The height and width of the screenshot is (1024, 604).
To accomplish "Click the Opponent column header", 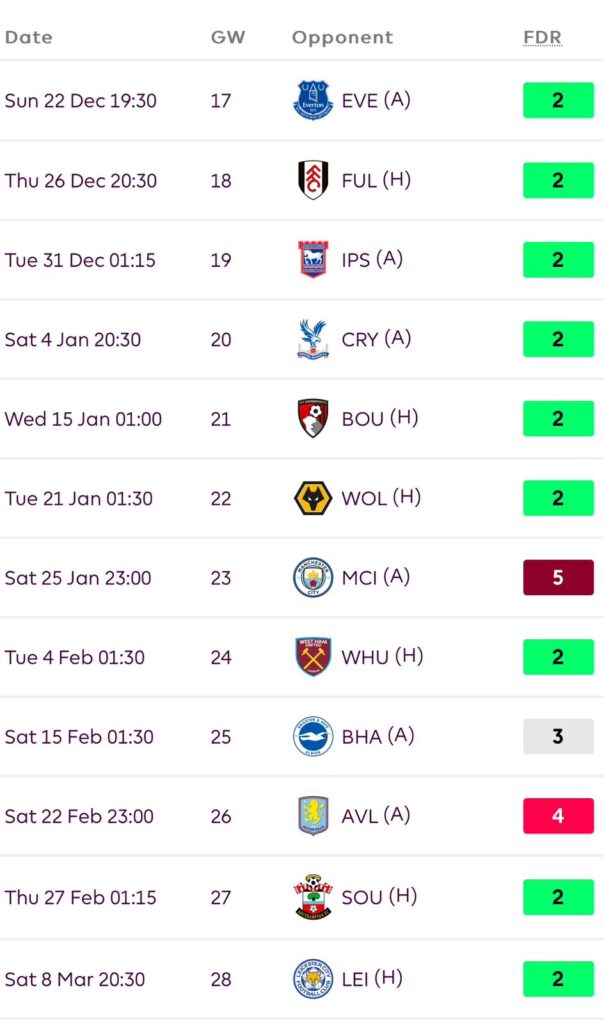I will [342, 38].
